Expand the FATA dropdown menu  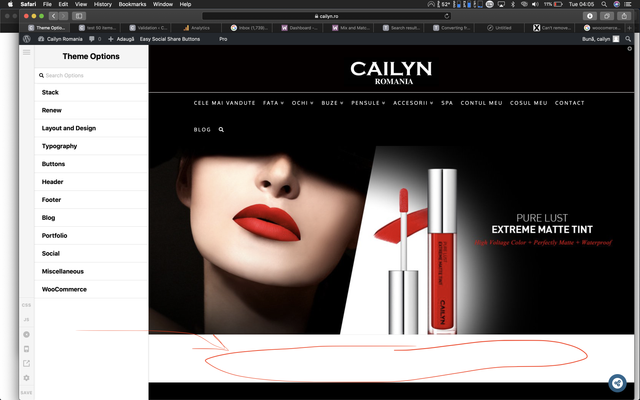[x=273, y=103]
